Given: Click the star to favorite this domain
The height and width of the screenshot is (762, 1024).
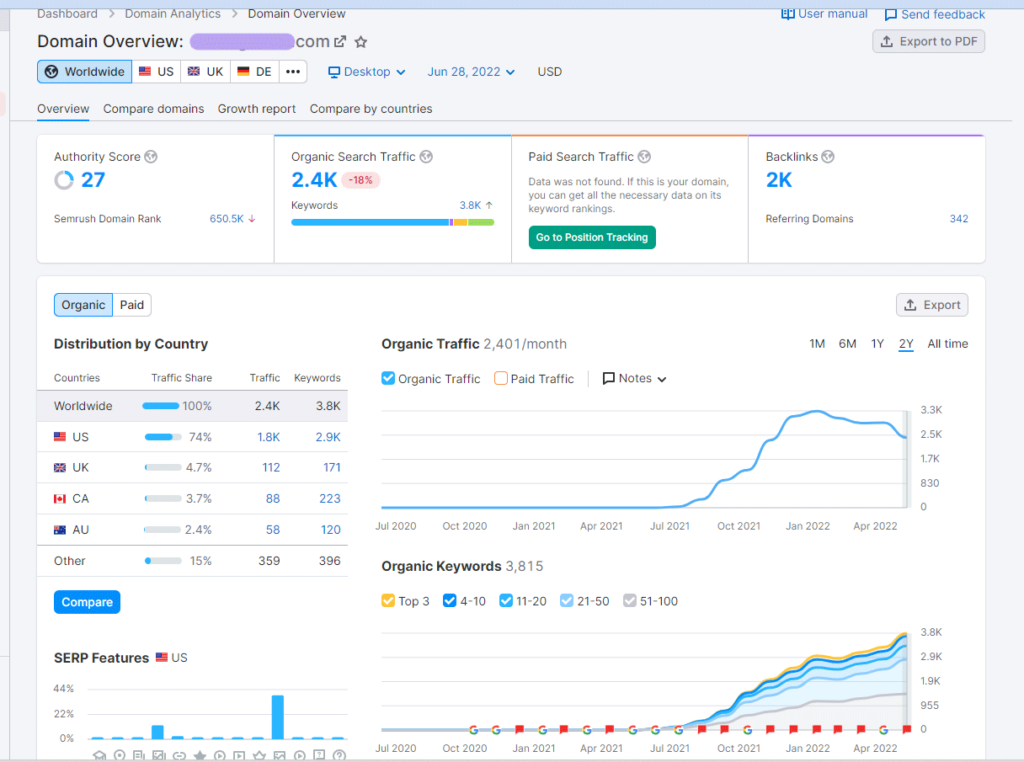Looking at the screenshot, I should [360, 41].
